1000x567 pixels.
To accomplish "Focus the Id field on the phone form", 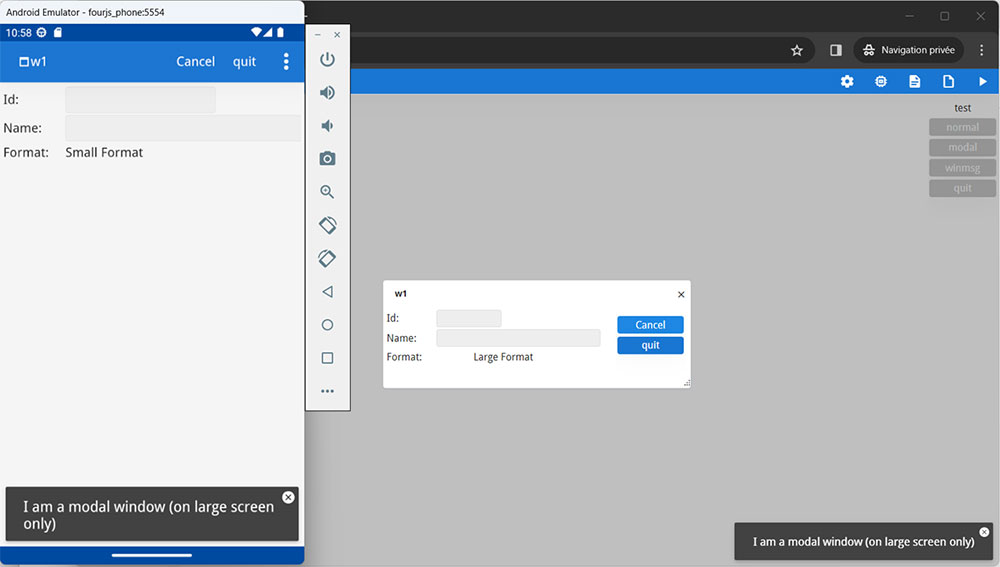I will pyautogui.click(x=140, y=99).
